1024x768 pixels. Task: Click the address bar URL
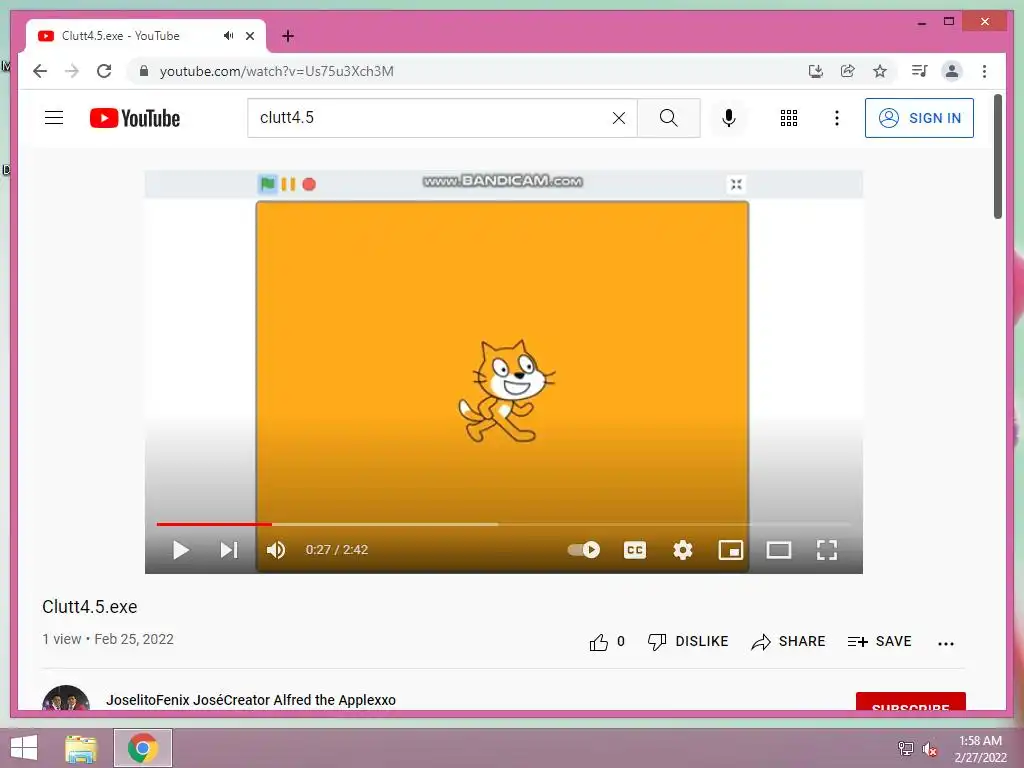[276, 71]
